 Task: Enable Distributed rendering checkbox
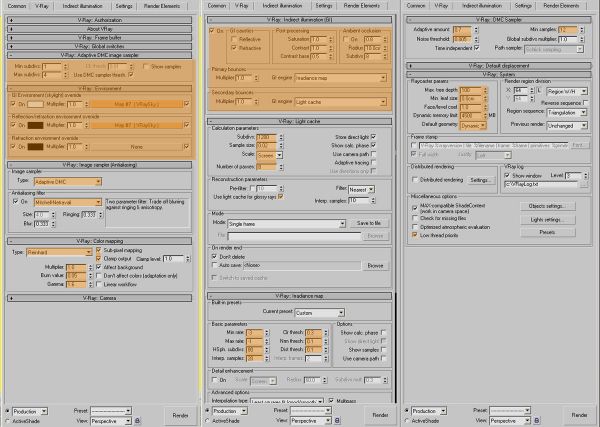point(415,179)
